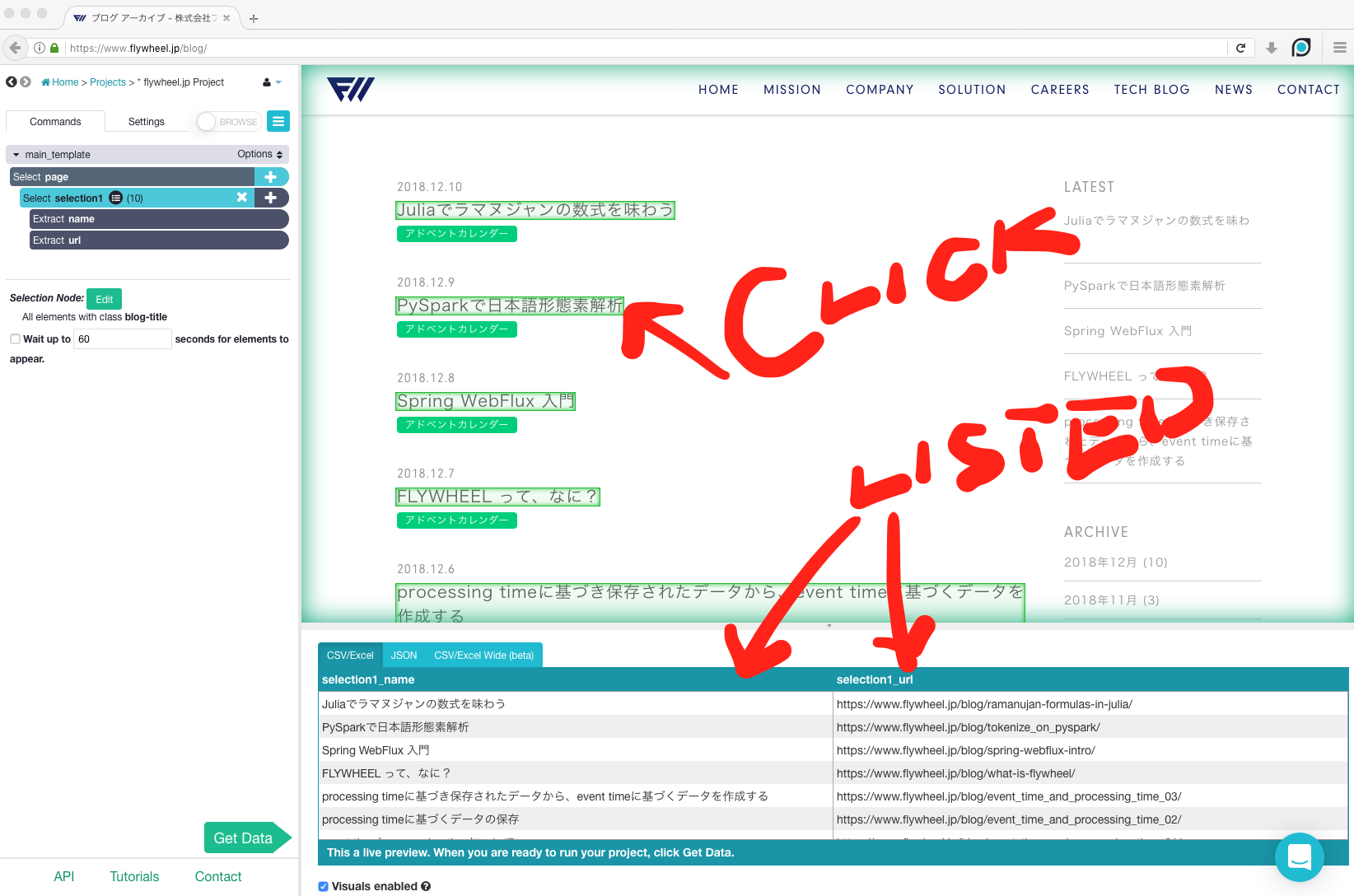Screen dimensions: 1354x896
Task: Enable the Wait up to checkbox
Action: coord(15,338)
